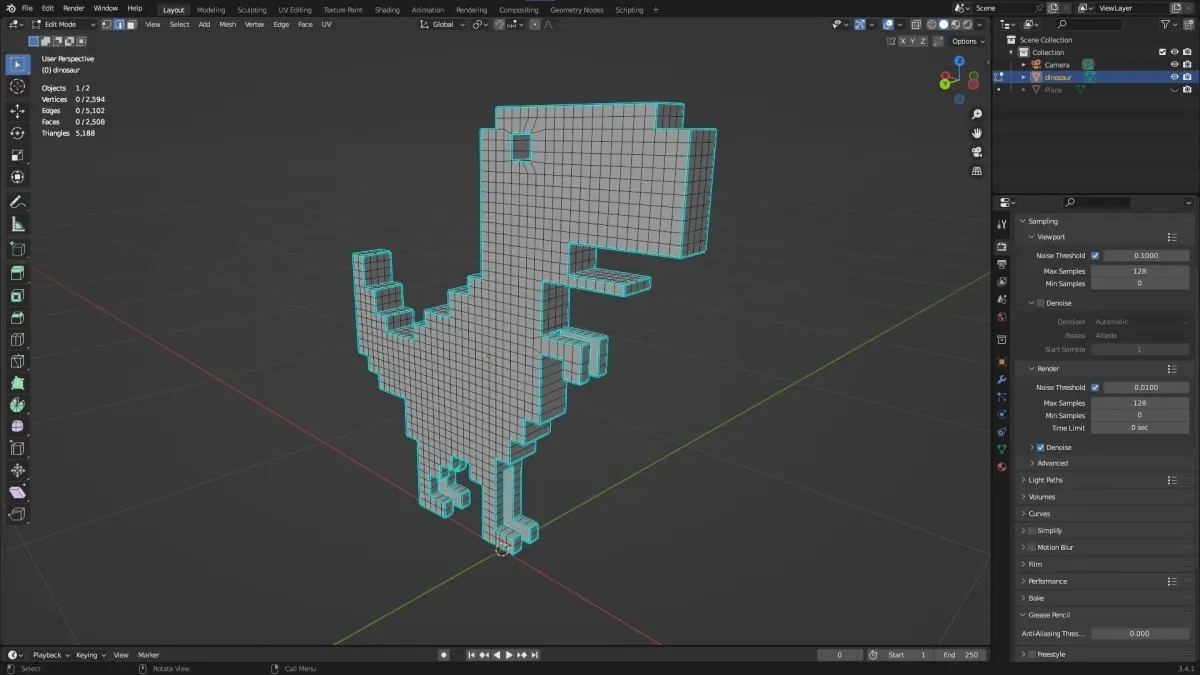Switch to the Shading workspace tab
Screen dimensions: 1200x675
(x=387, y=10)
